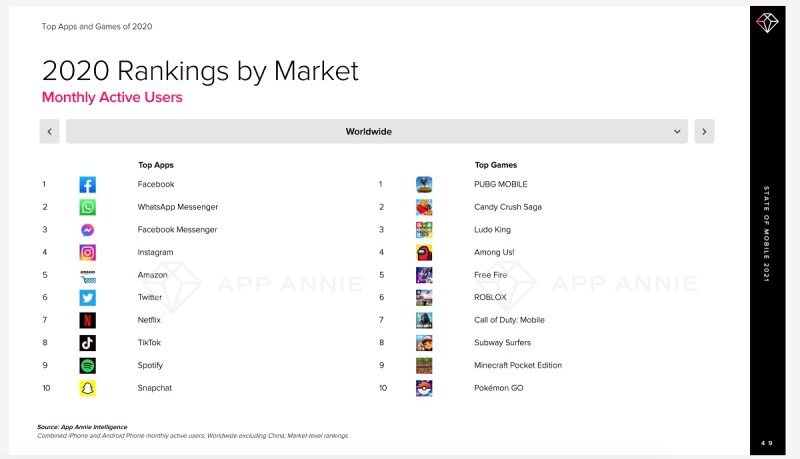Screen dimensions: 800x459
Task: Select the PUBG MOBILE game icon
Action: point(424,185)
